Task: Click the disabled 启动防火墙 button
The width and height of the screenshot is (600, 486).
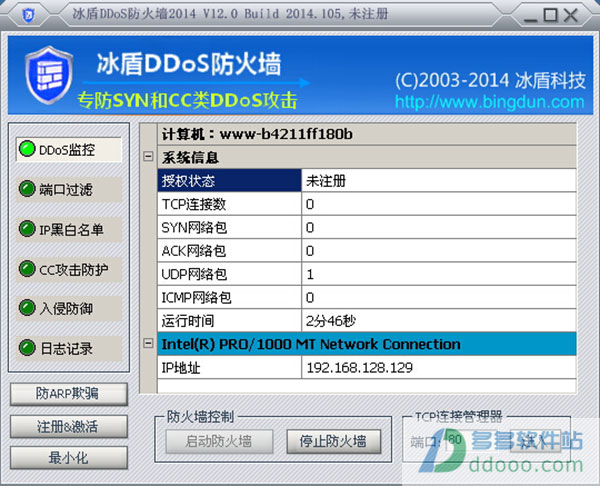Action: point(219,441)
